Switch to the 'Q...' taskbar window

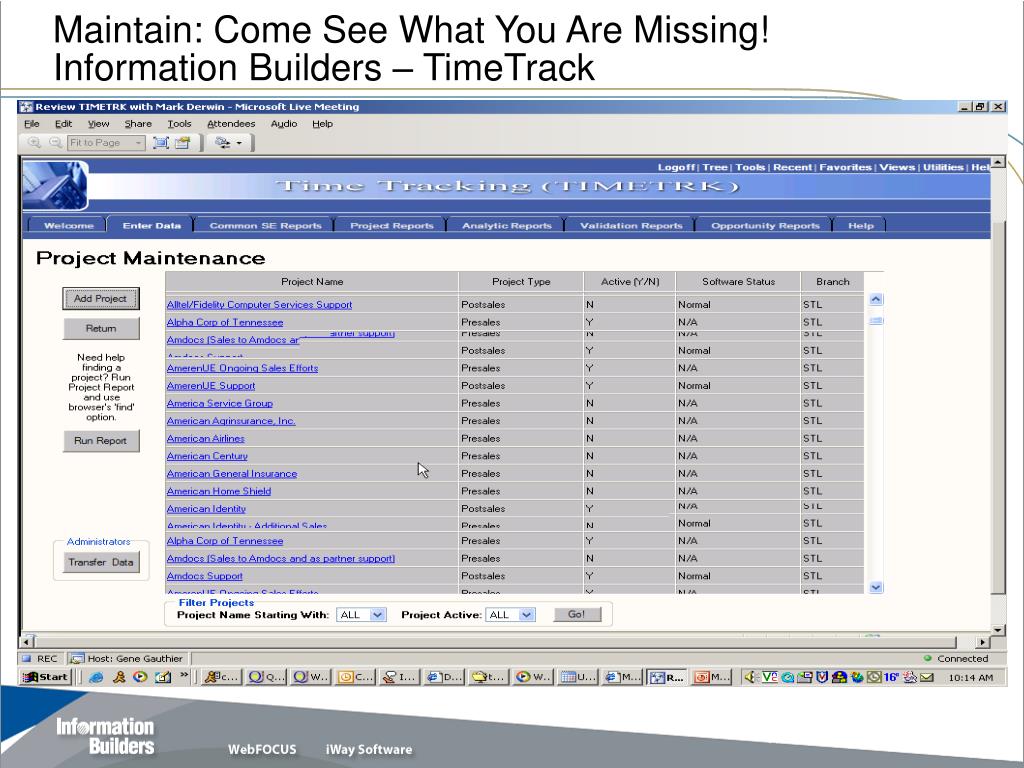point(266,677)
